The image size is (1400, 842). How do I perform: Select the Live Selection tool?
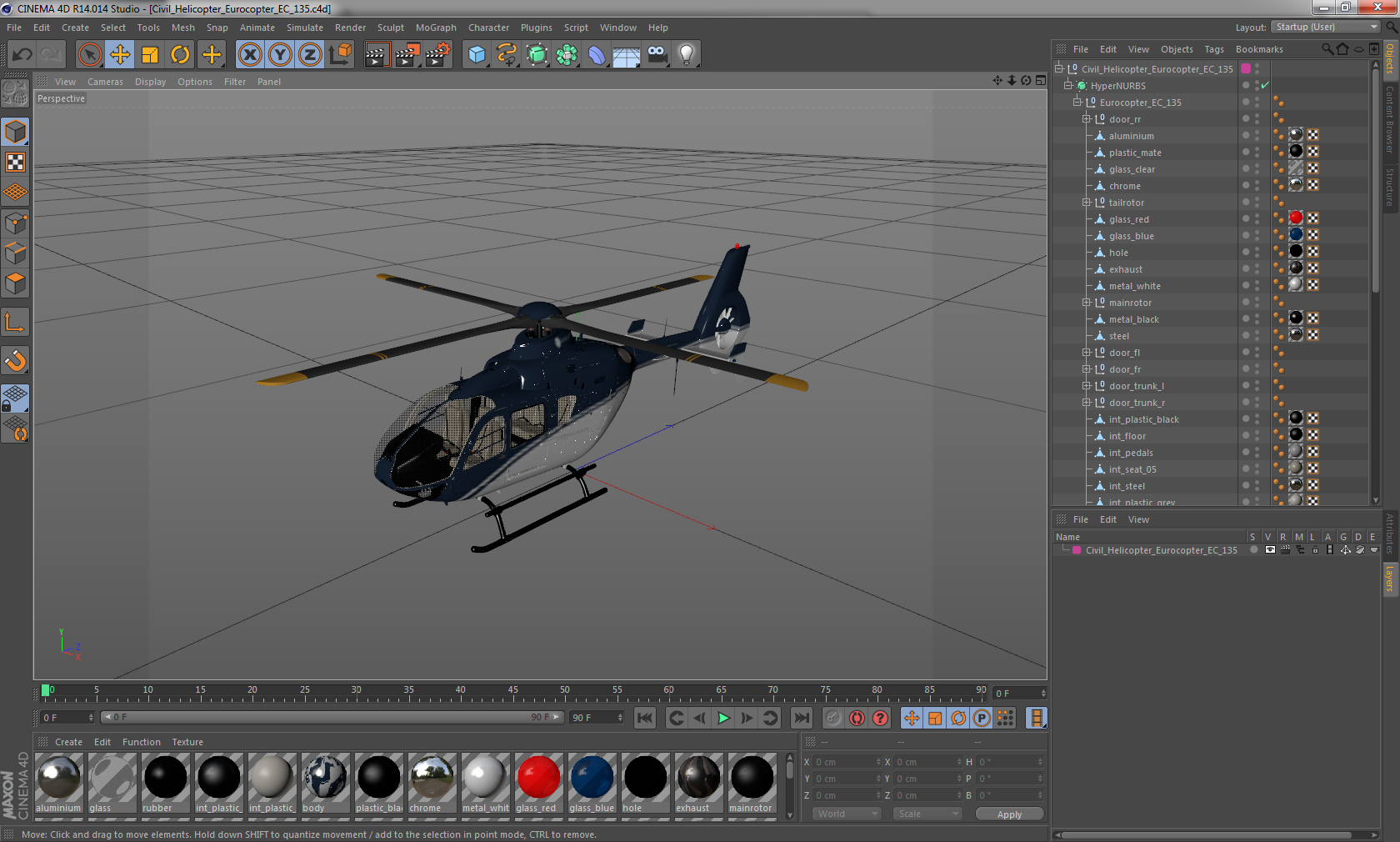pos(89,55)
